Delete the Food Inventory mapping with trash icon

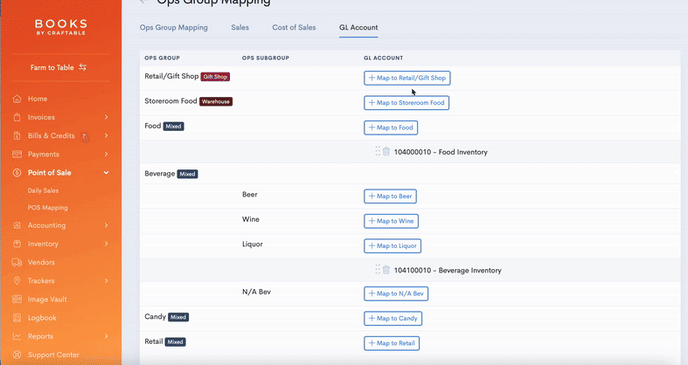click(386, 152)
